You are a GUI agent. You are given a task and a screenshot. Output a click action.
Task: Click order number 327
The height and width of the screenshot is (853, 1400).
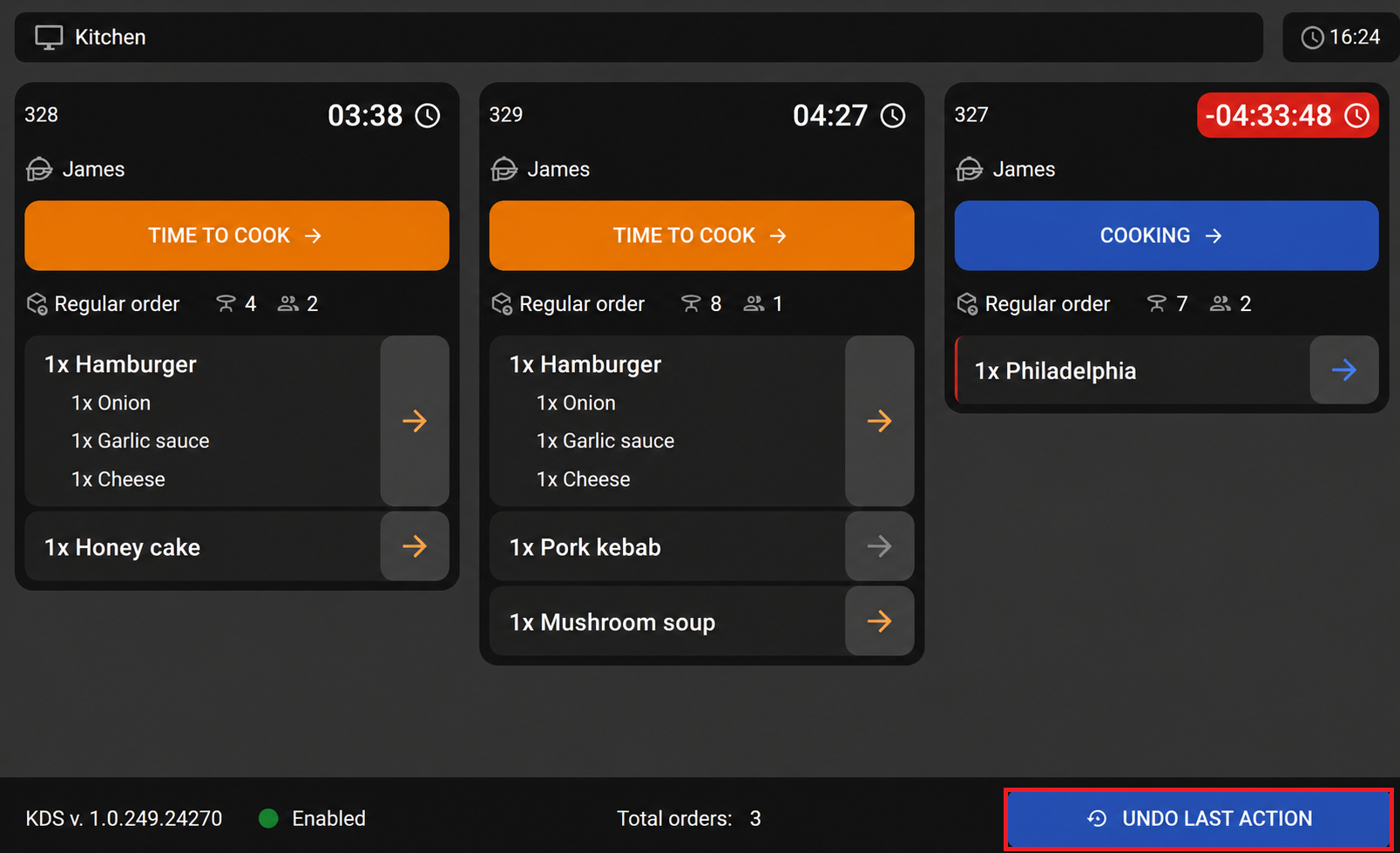(x=971, y=115)
